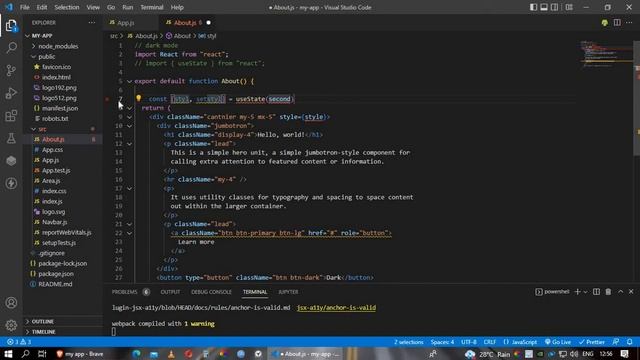640x360 pixels.
Task: Click errors and warnings count in status bar
Action: (19, 342)
